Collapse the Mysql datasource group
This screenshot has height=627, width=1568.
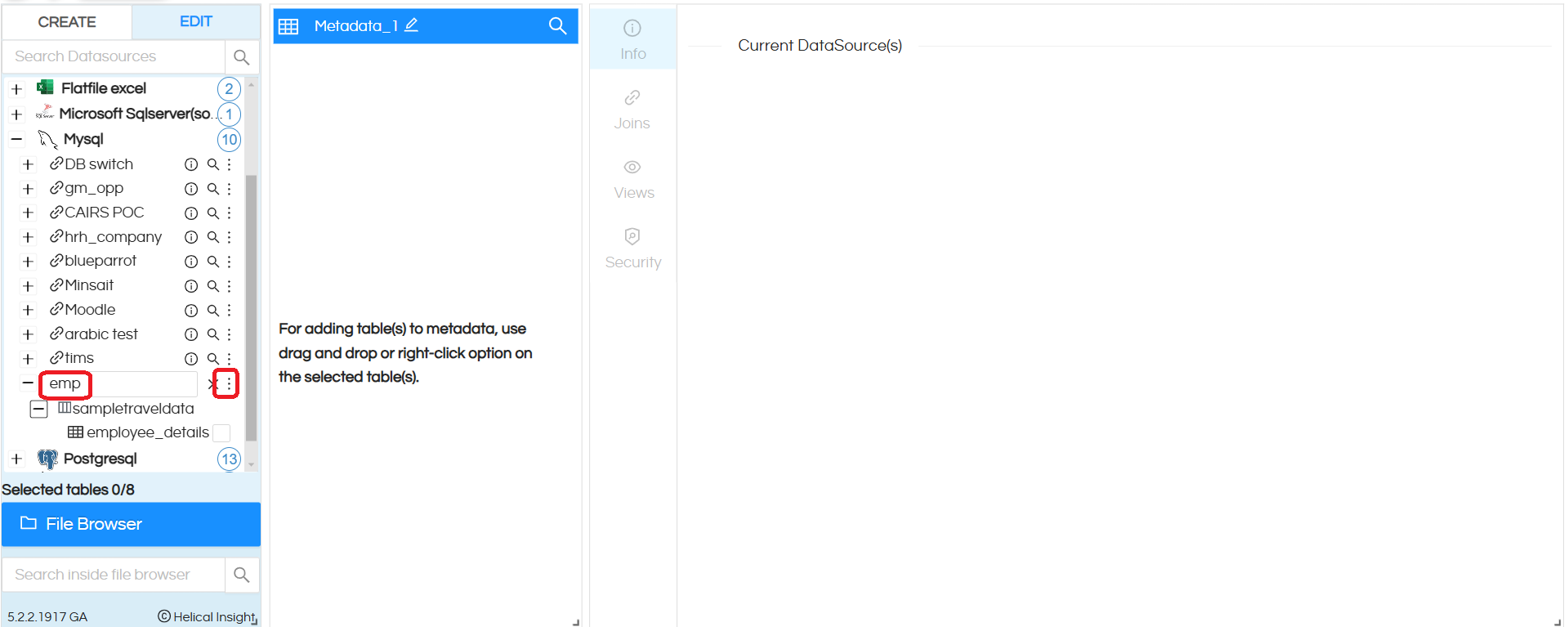pos(16,139)
